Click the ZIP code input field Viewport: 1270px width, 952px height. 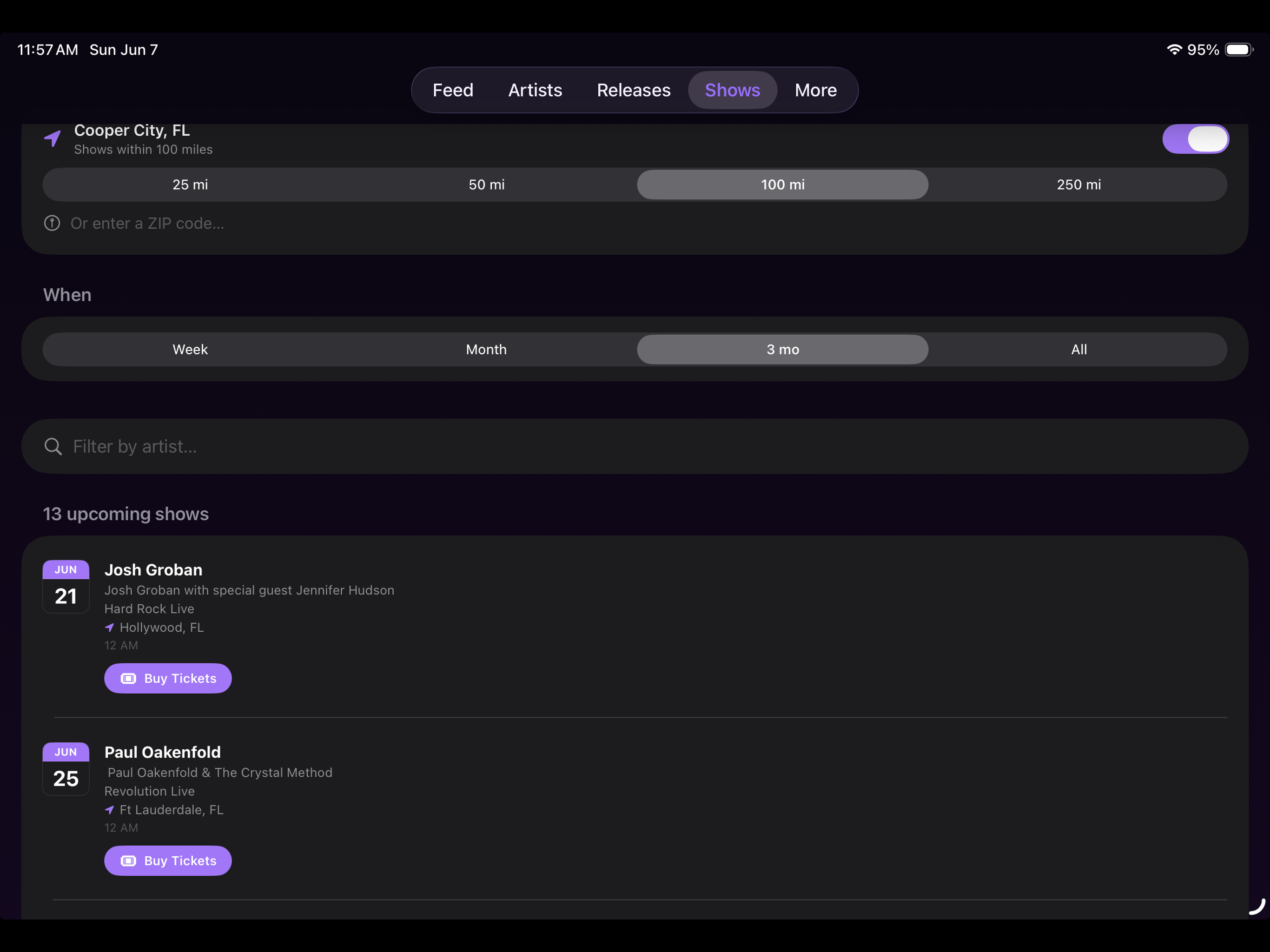[x=635, y=224]
